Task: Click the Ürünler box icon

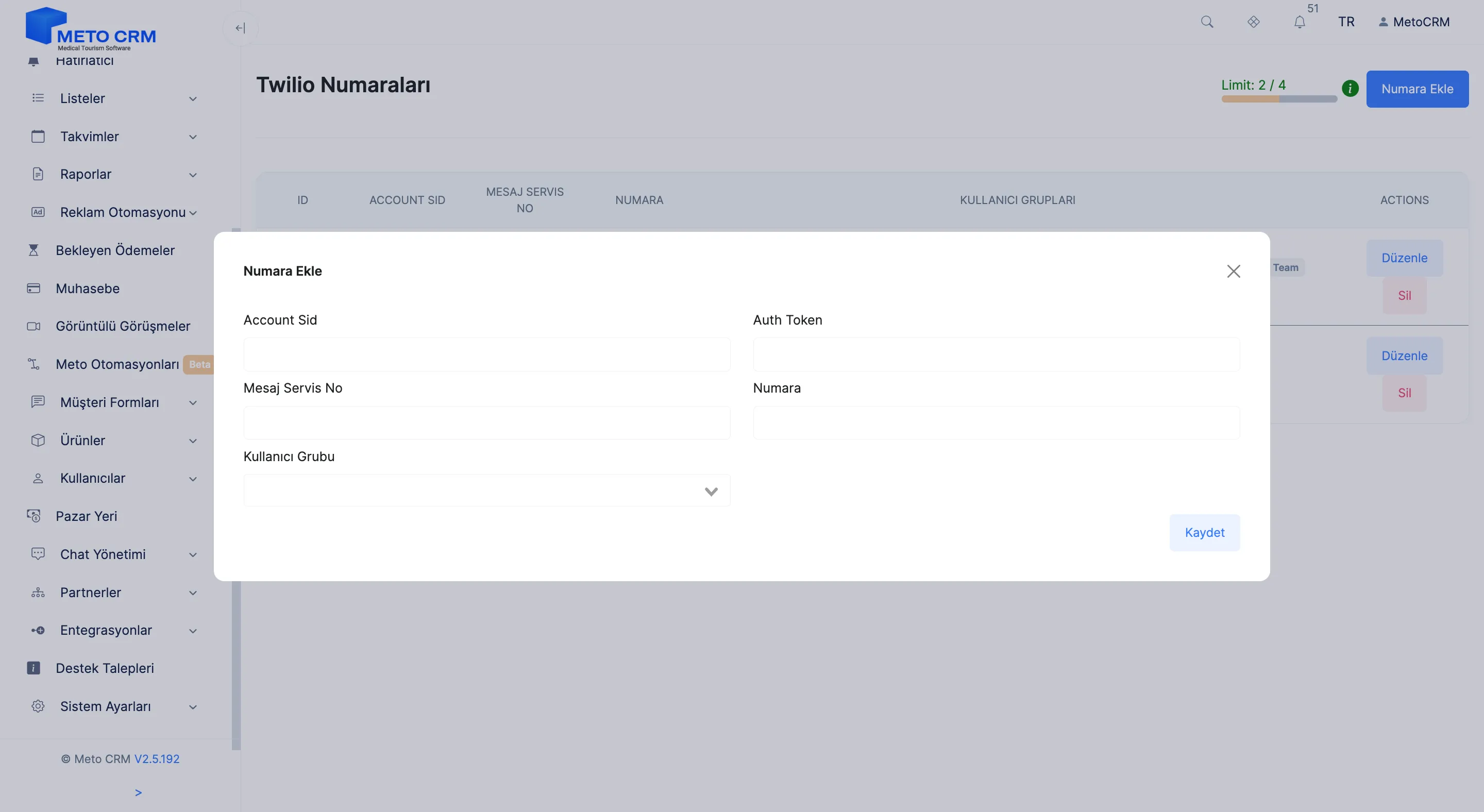Action: point(38,440)
